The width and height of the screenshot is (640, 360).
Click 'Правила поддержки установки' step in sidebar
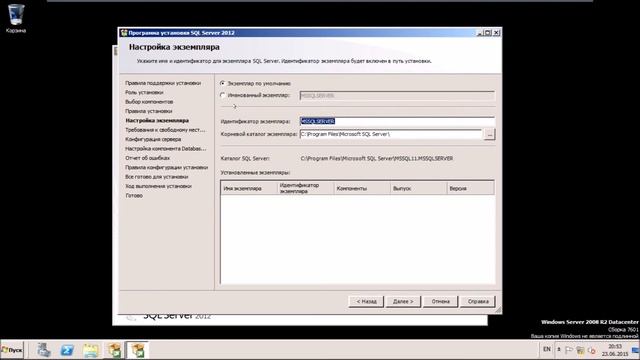point(163,83)
